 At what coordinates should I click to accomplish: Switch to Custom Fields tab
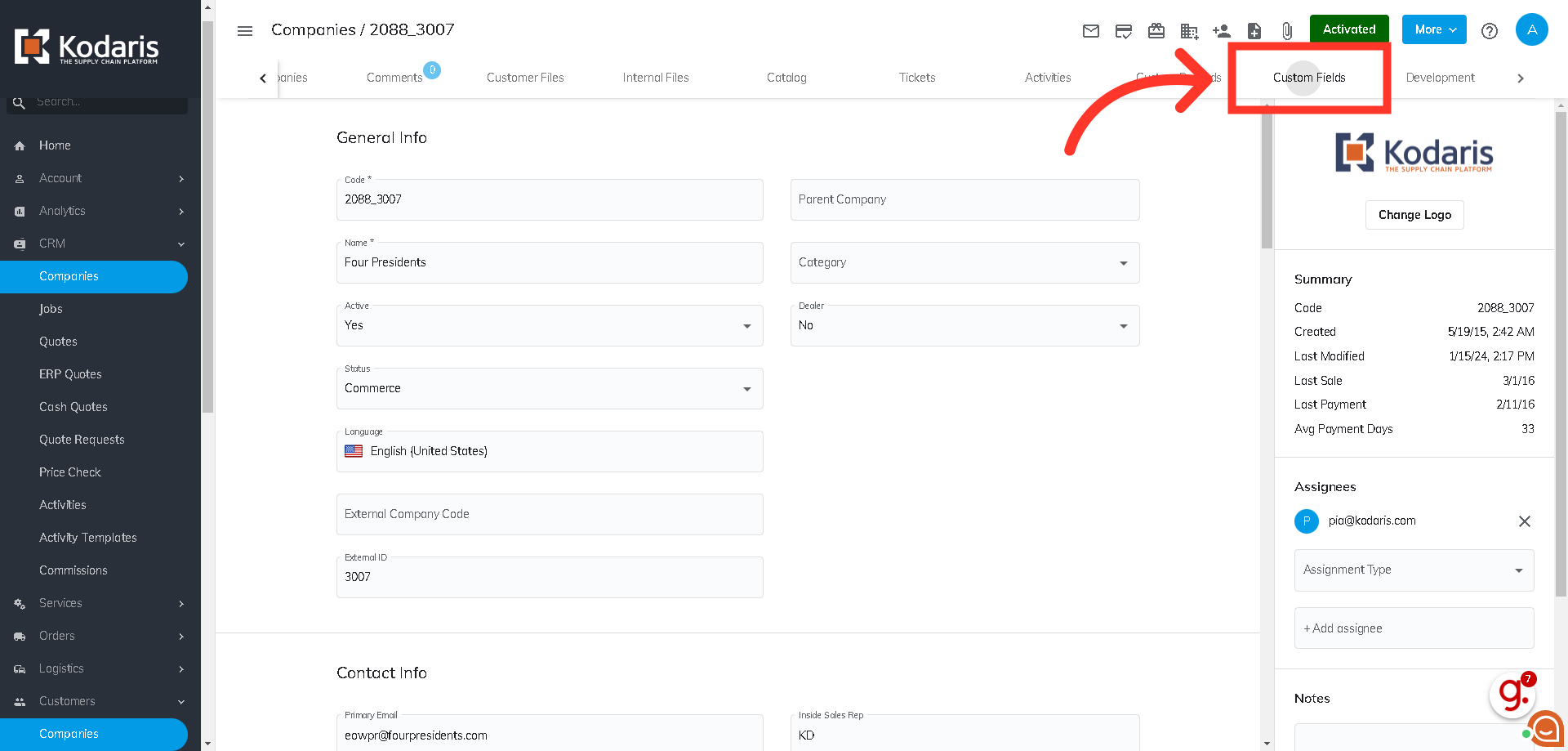pyautogui.click(x=1309, y=78)
